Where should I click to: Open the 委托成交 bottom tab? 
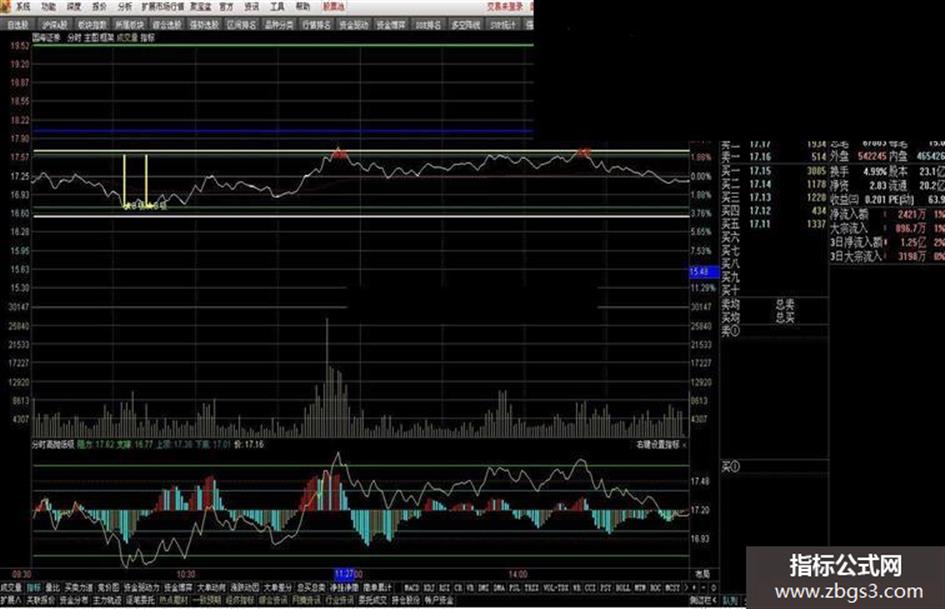372,601
